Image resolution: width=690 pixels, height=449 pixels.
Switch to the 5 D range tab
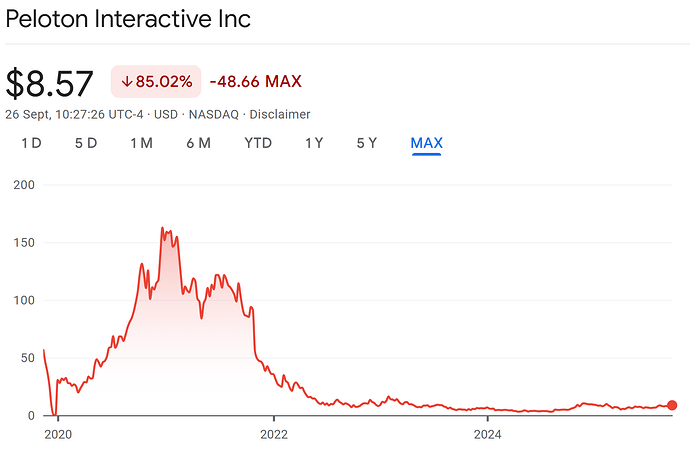pyautogui.click(x=86, y=143)
